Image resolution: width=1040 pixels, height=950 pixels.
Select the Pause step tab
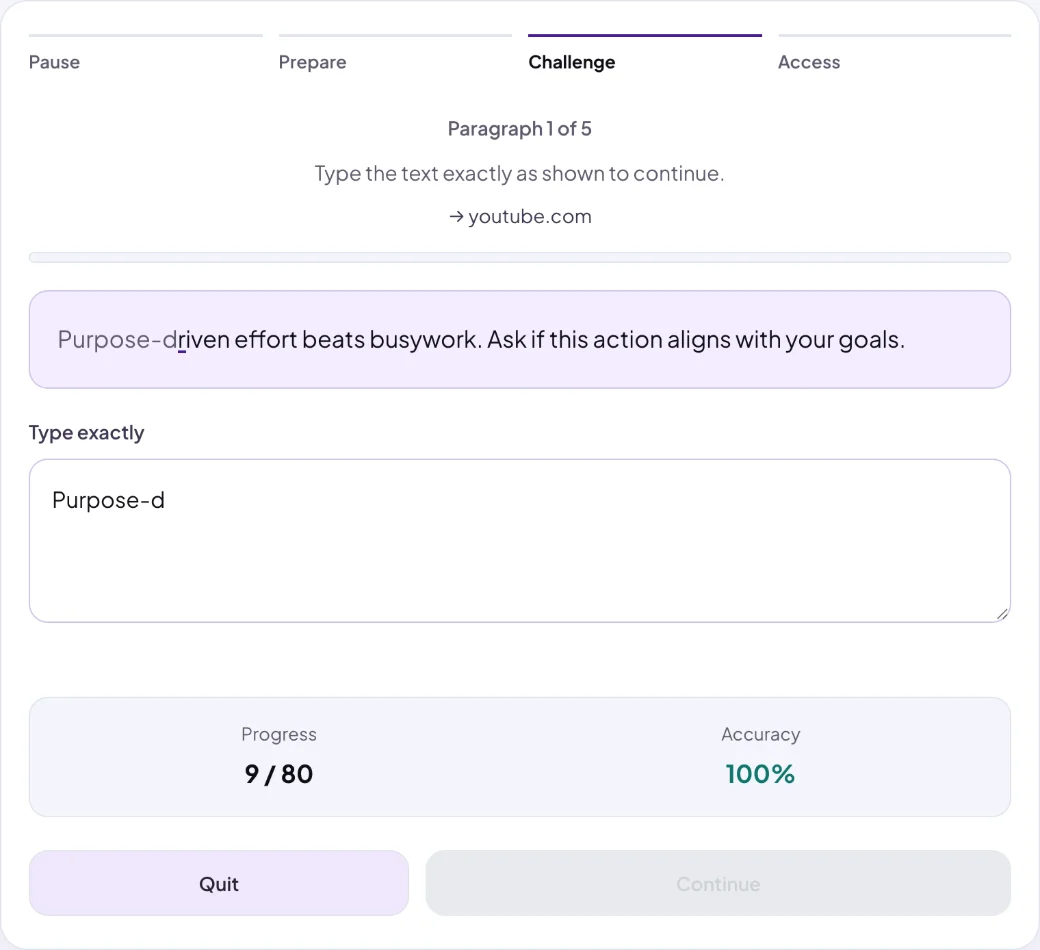(54, 62)
